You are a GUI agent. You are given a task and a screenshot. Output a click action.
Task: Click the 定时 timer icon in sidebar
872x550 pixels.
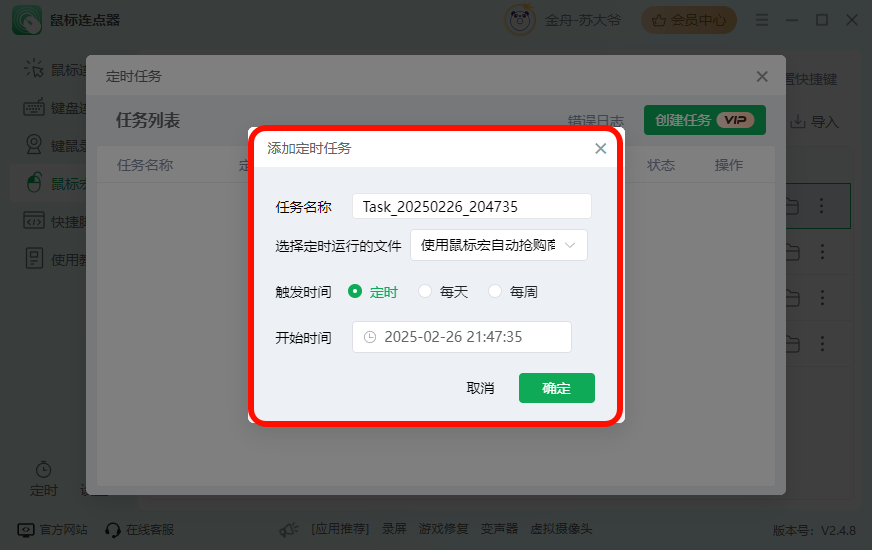coord(43,470)
